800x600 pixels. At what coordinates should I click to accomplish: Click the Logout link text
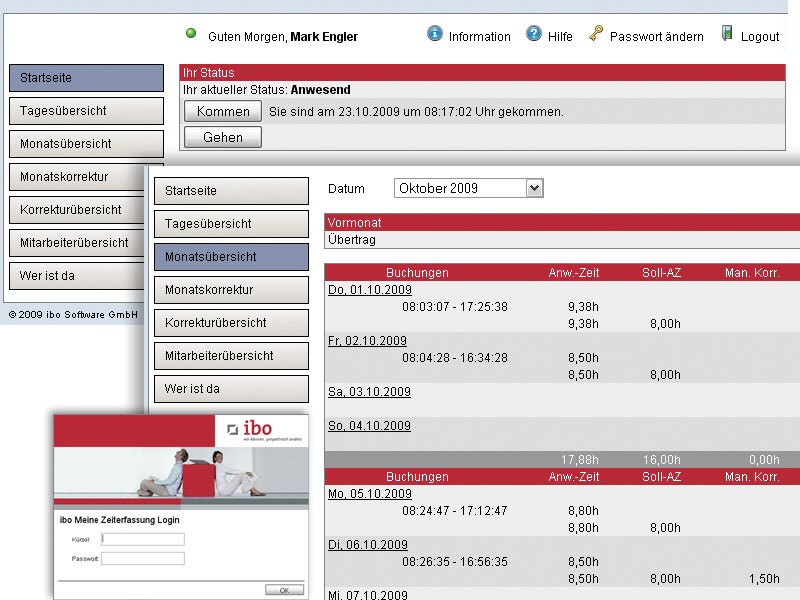click(x=760, y=37)
